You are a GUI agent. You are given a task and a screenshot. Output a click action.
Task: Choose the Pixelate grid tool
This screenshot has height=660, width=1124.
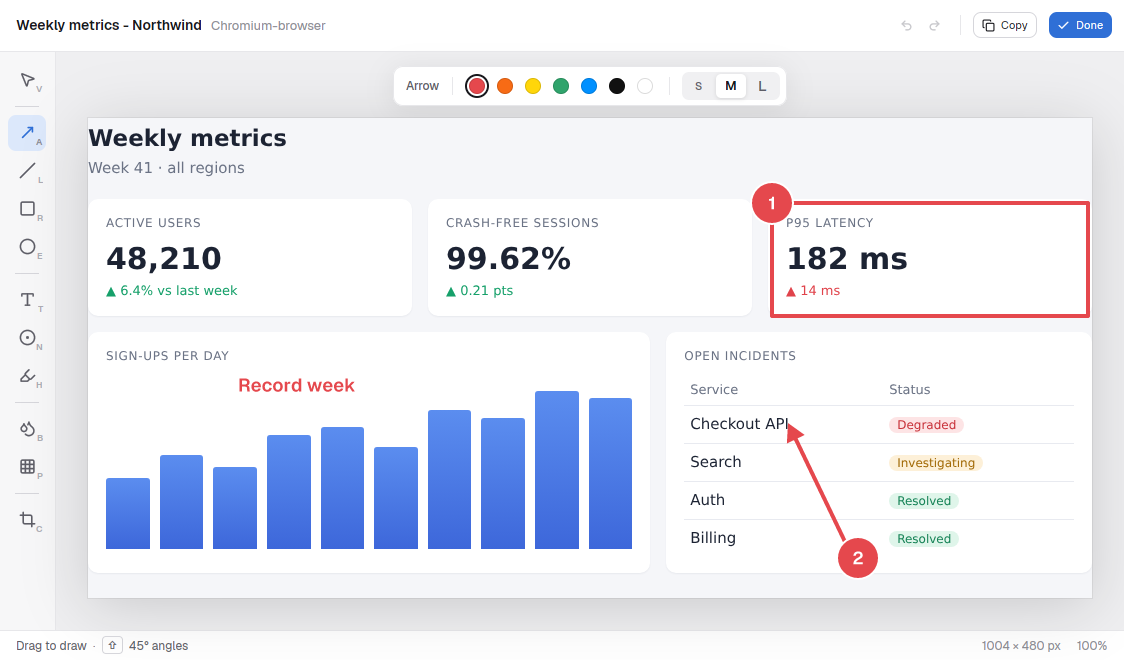[x=27, y=467]
